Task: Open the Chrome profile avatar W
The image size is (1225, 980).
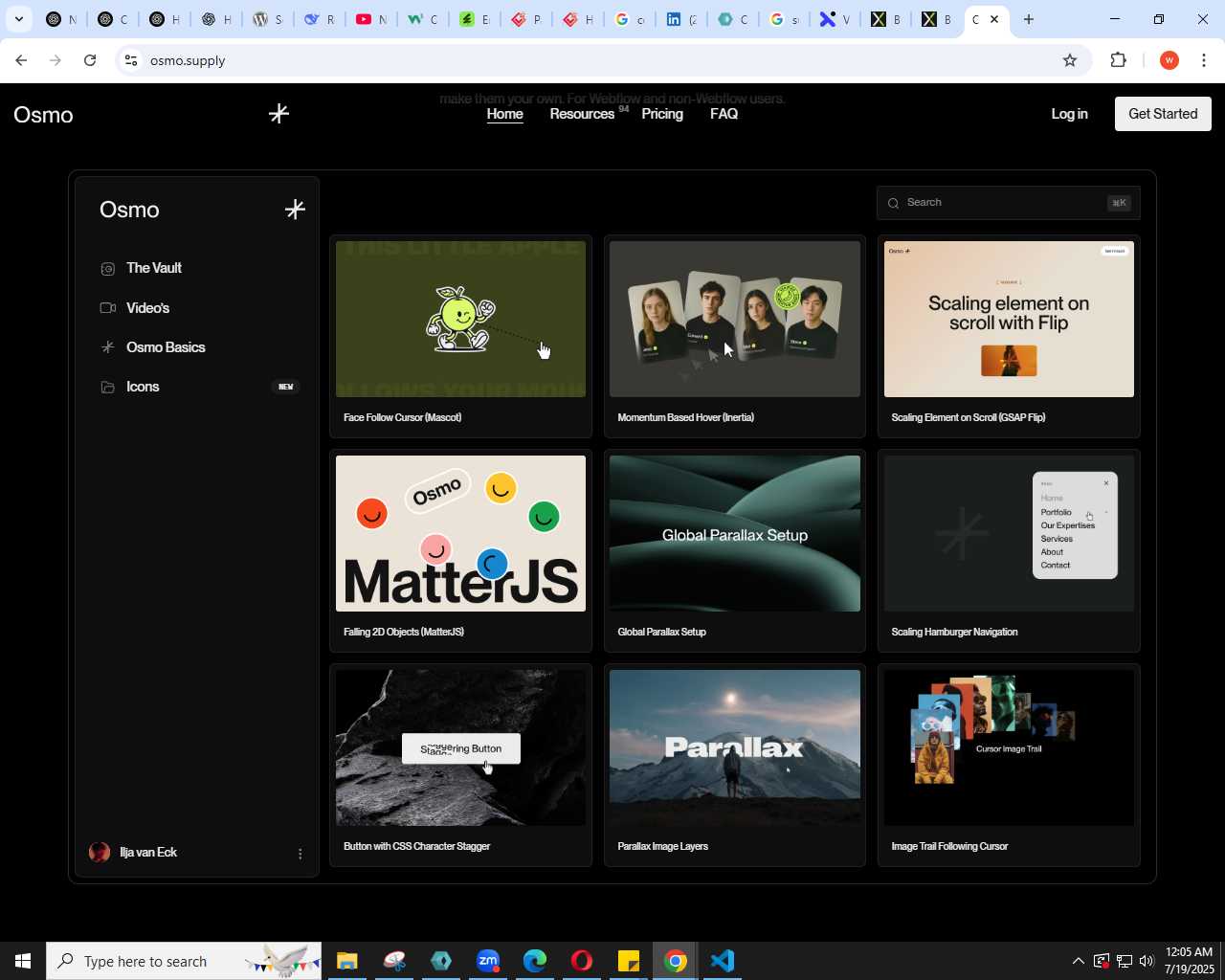Action: (x=1169, y=60)
